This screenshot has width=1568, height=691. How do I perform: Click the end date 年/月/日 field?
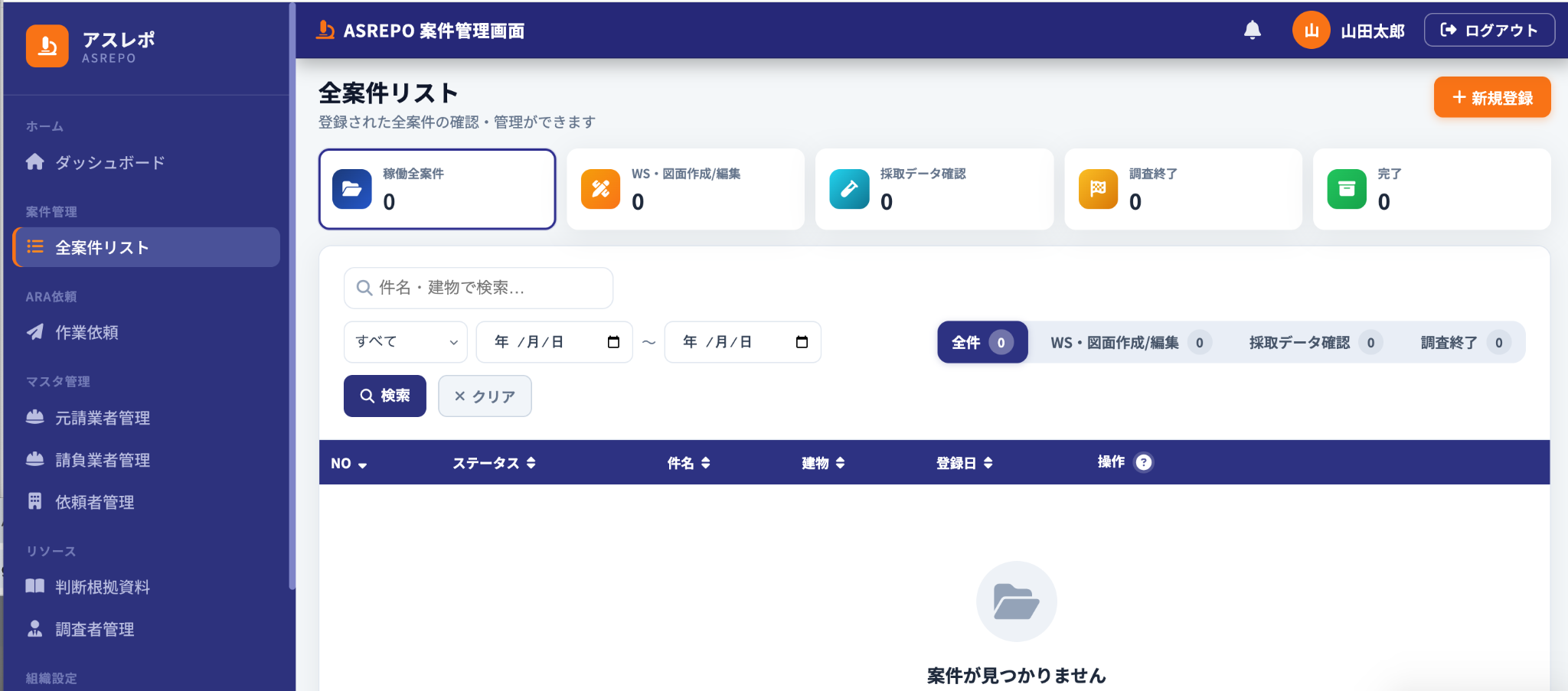tap(743, 342)
